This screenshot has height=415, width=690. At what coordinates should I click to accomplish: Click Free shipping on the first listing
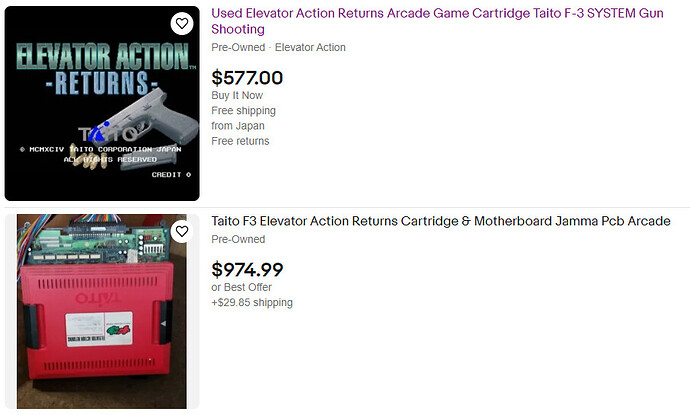(x=243, y=110)
